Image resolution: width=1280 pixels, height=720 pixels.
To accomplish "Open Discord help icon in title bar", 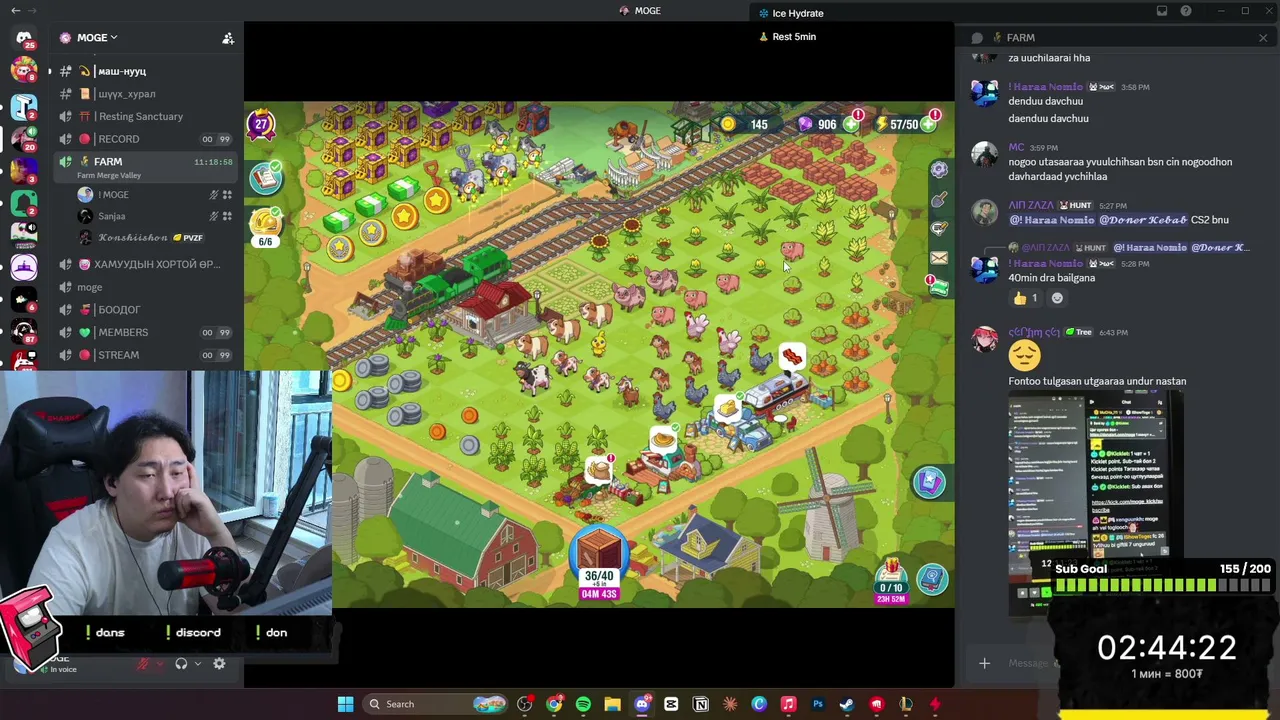I will [x=1186, y=11].
